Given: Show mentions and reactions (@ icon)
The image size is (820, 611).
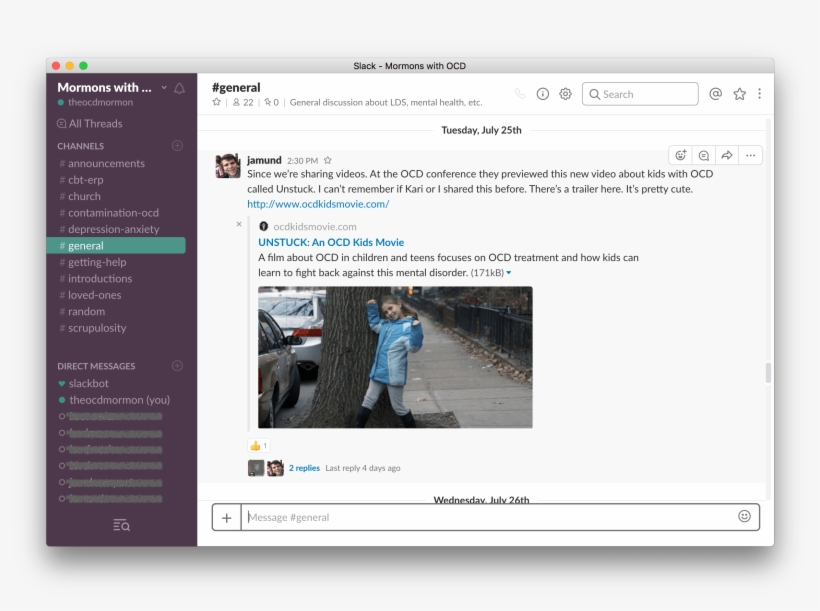Looking at the screenshot, I should (715, 94).
